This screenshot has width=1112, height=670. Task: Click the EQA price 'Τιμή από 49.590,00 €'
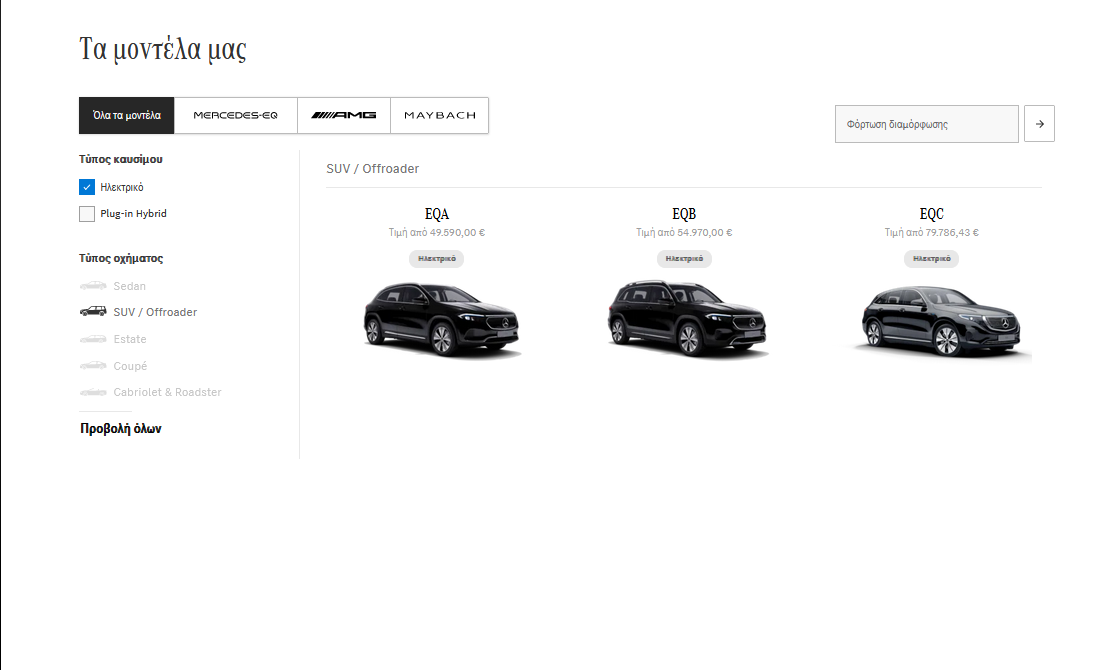[x=437, y=233]
